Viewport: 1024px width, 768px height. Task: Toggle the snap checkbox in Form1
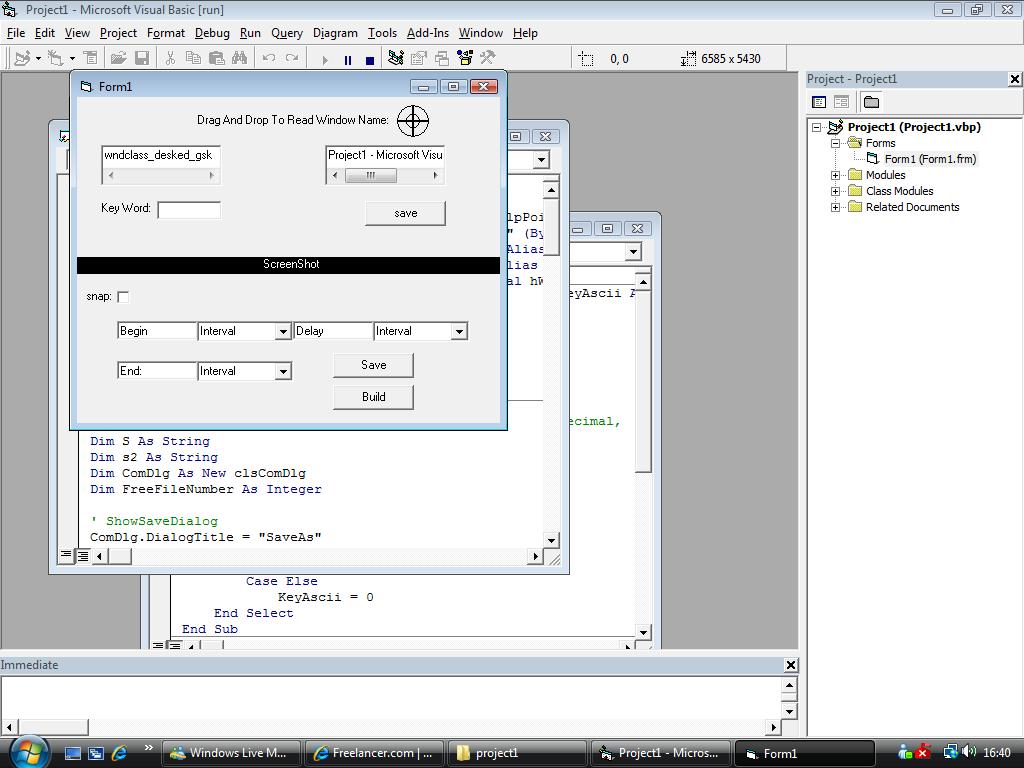click(123, 296)
